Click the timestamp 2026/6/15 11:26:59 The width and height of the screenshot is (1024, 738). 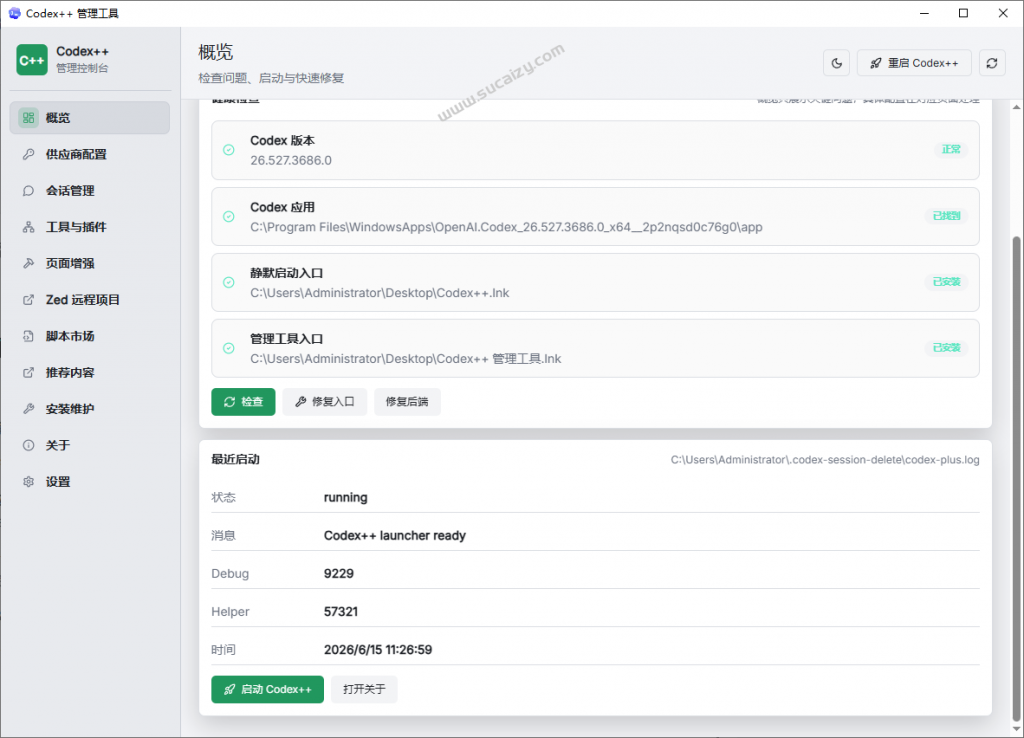click(377, 650)
